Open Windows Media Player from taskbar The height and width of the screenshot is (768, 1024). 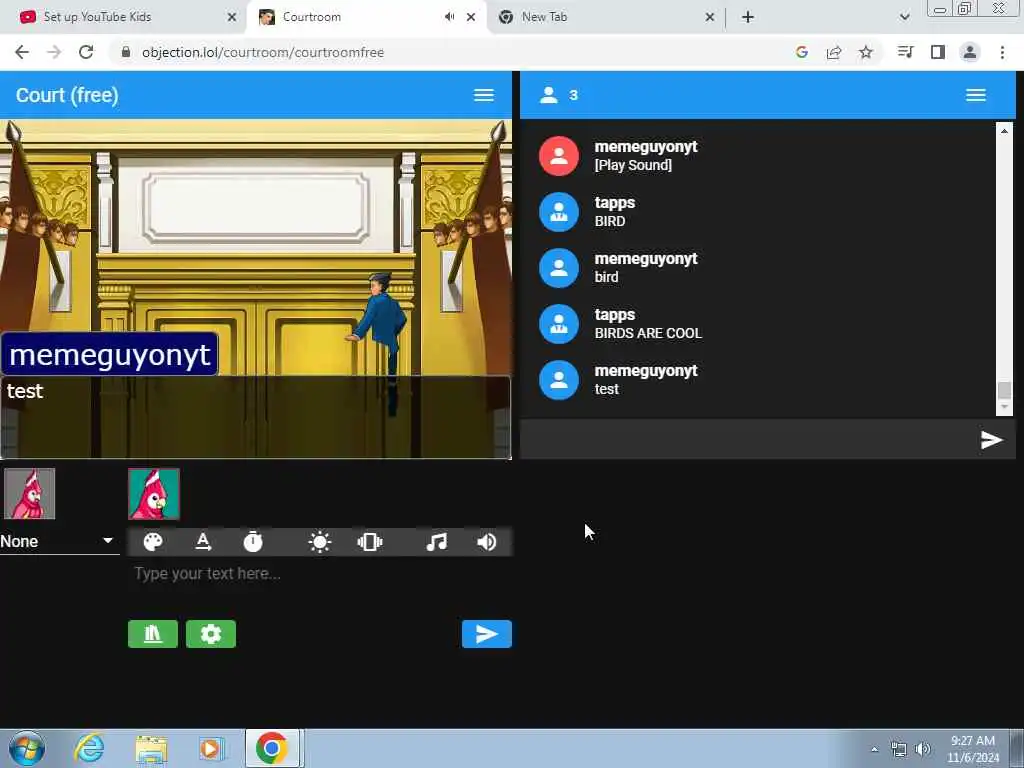point(211,748)
